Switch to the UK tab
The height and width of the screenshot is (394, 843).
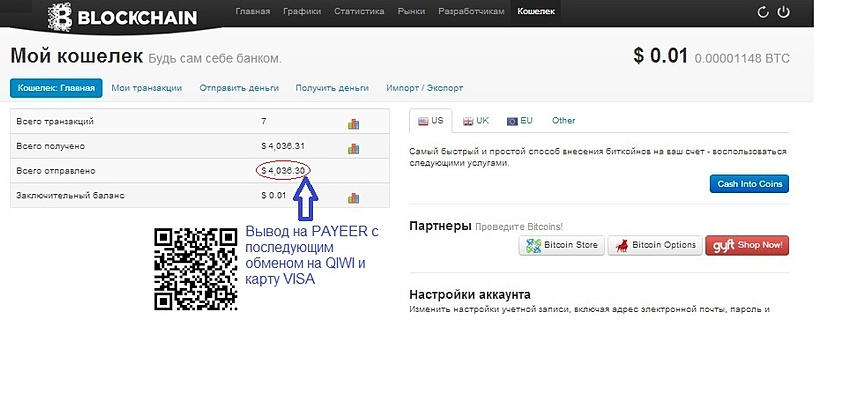[x=476, y=121]
